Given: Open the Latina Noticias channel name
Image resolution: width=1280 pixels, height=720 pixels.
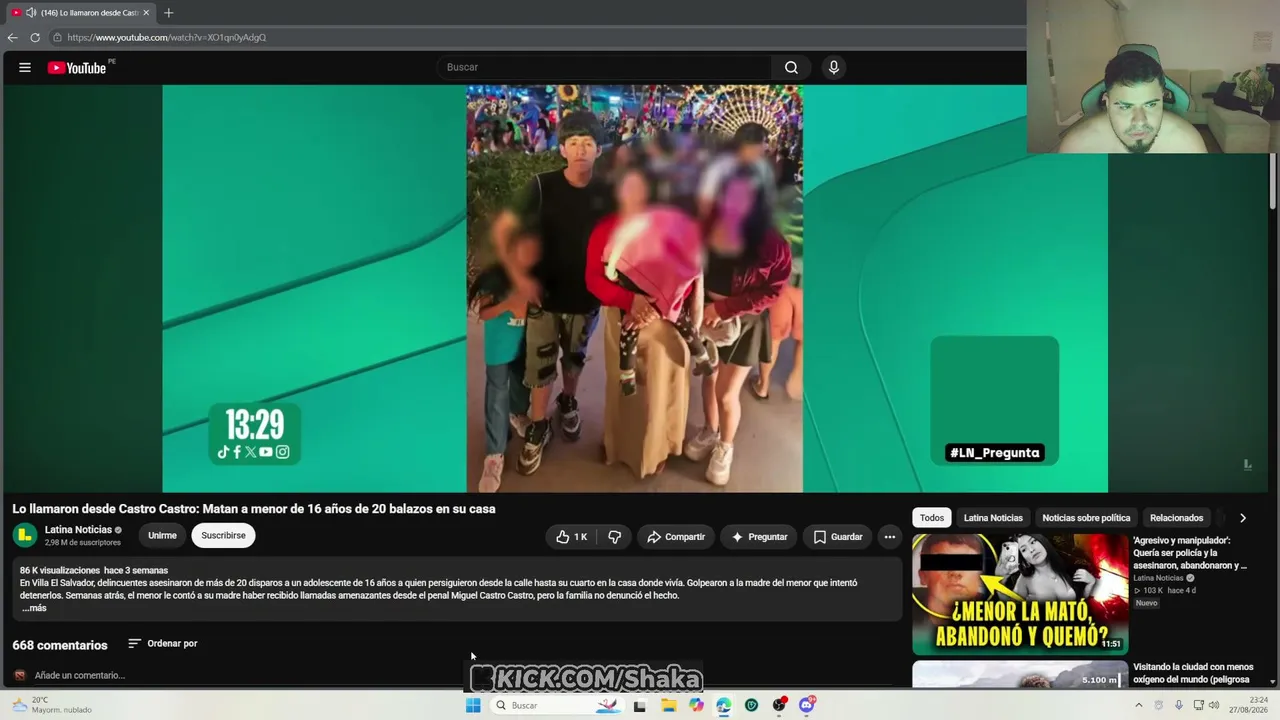Looking at the screenshot, I should (78, 530).
